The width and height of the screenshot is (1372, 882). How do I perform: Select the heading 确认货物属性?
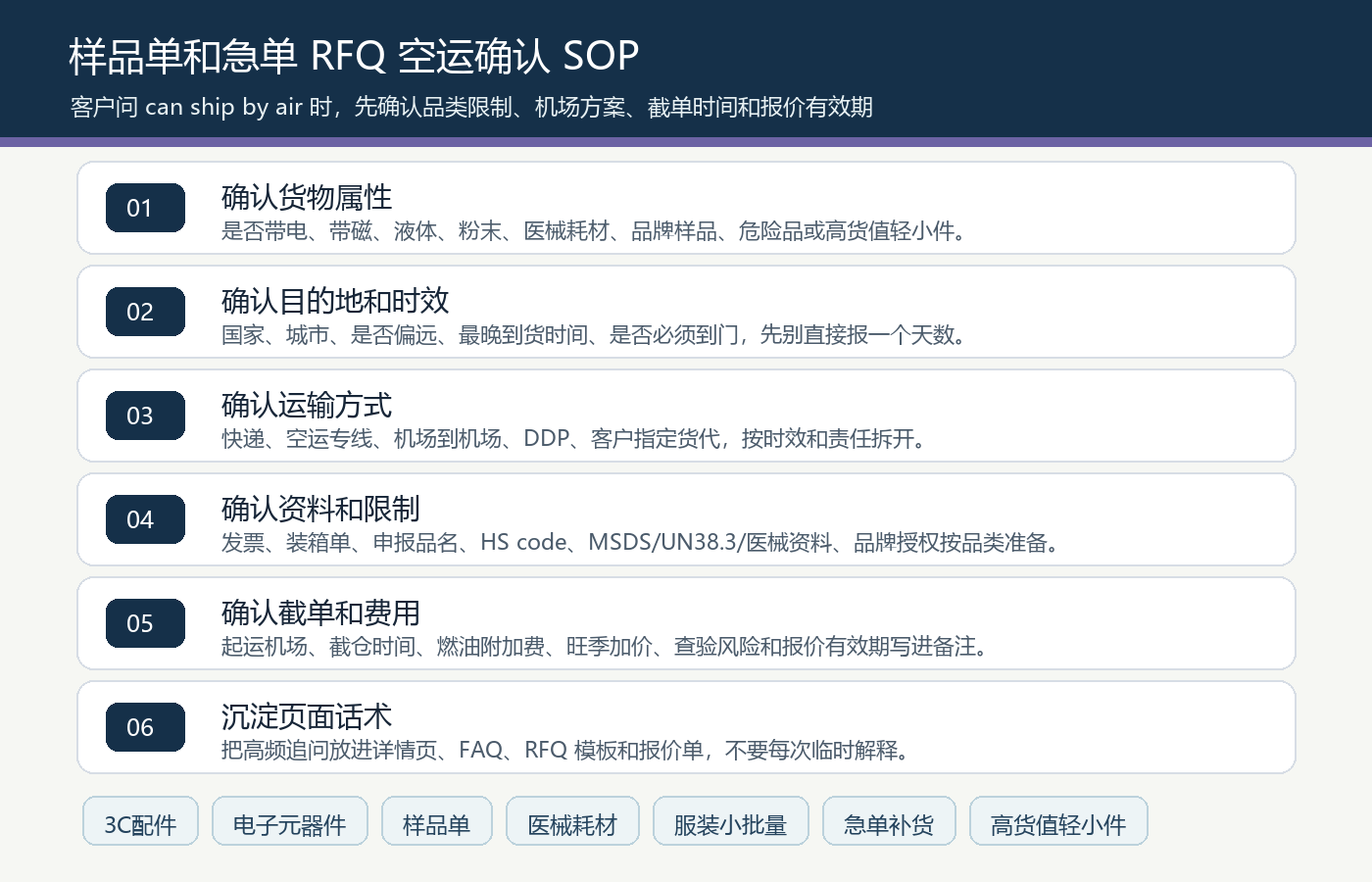[307, 197]
